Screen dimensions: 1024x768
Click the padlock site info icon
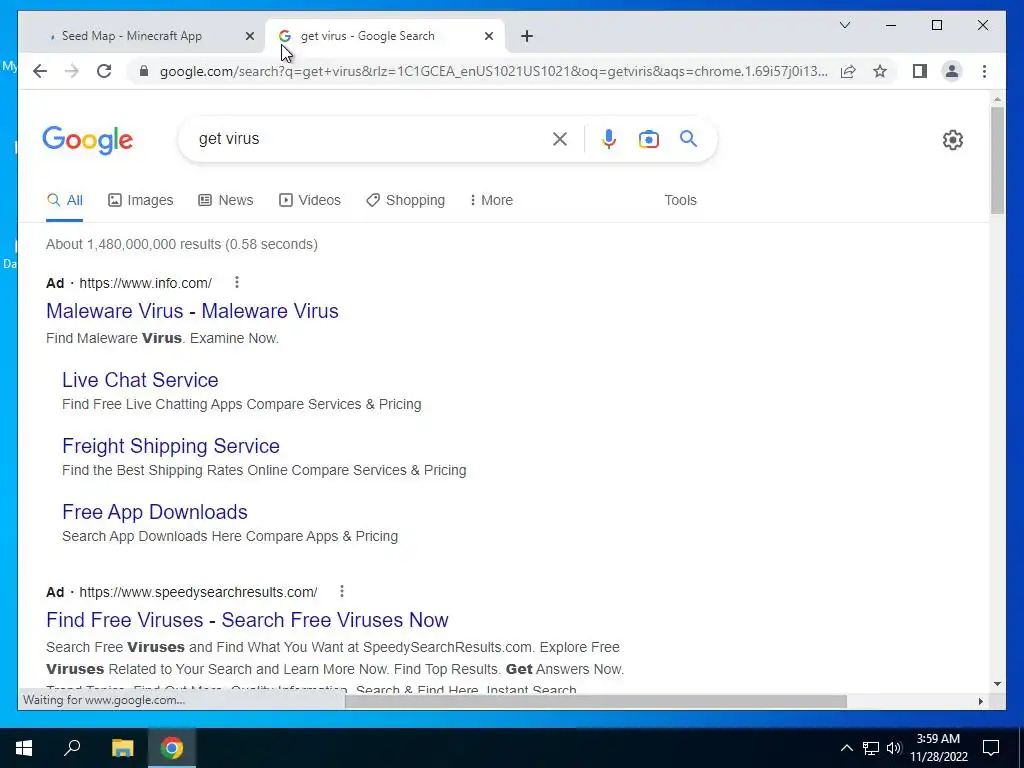pos(144,71)
